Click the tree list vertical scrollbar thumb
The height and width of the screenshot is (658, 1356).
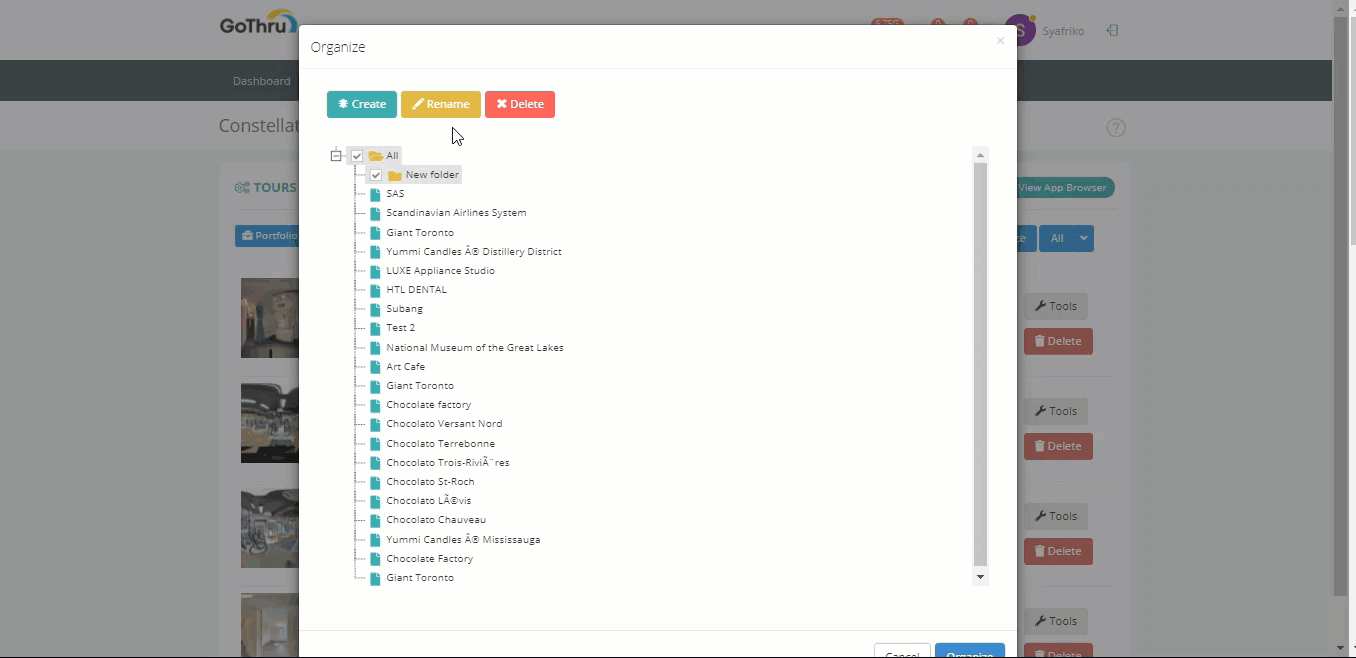(x=980, y=365)
